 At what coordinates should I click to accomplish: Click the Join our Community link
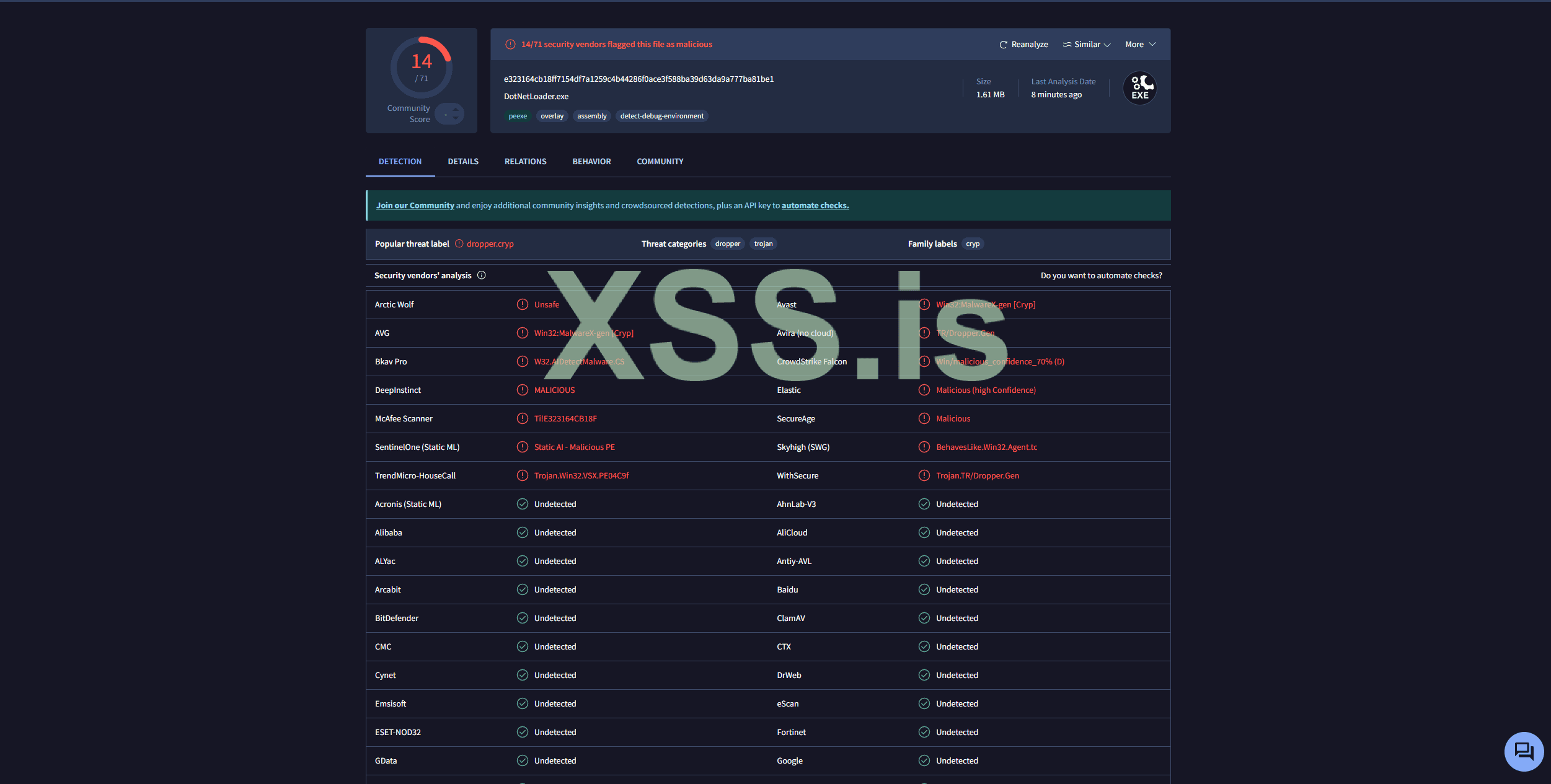pos(415,206)
